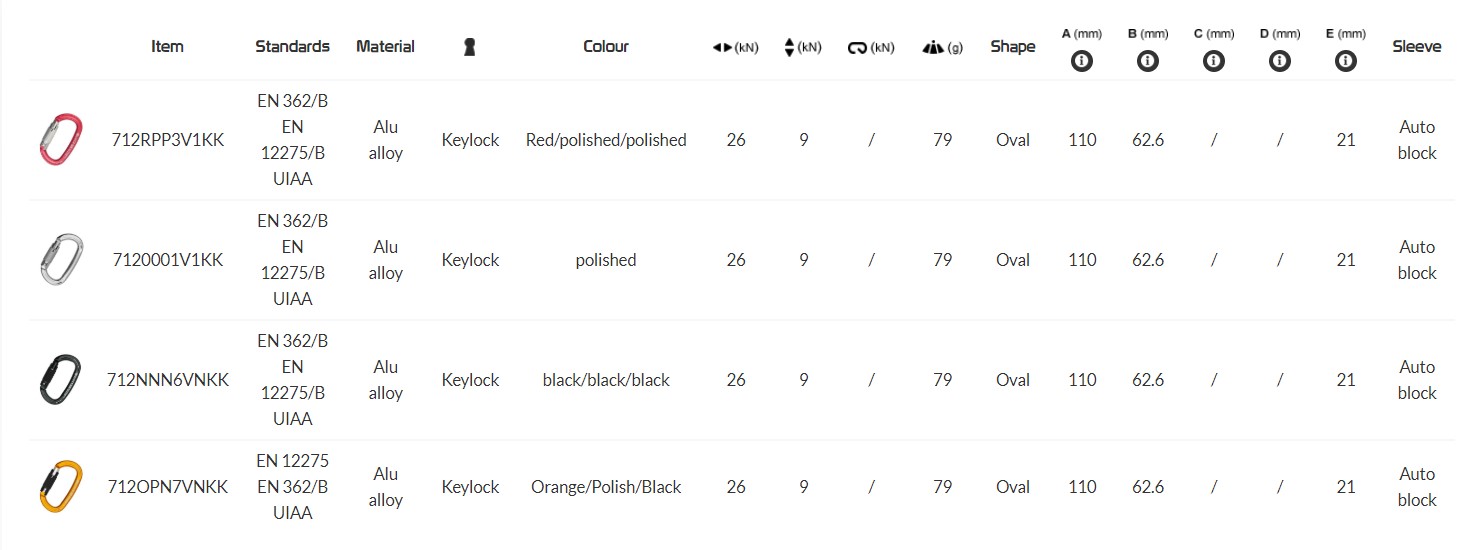Click the keylock gate icon in header
Viewport: 1460px width, 550px height.
pyautogui.click(x=470, y=47)
